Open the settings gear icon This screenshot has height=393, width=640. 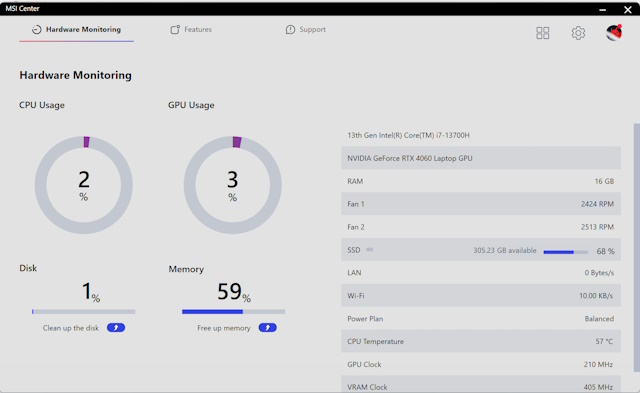click(x=578, y=33)
